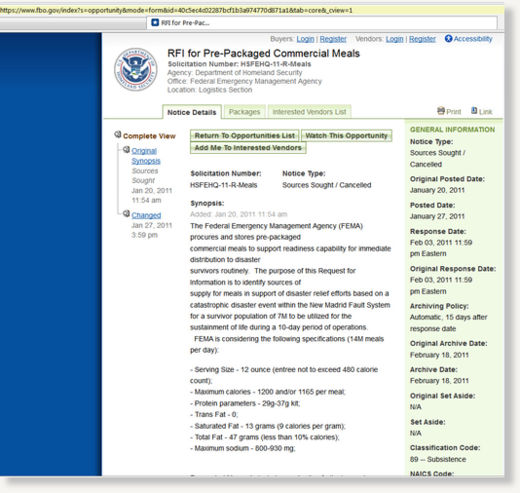Click the GENERAL INFORMATION heading

click(452, 130)
